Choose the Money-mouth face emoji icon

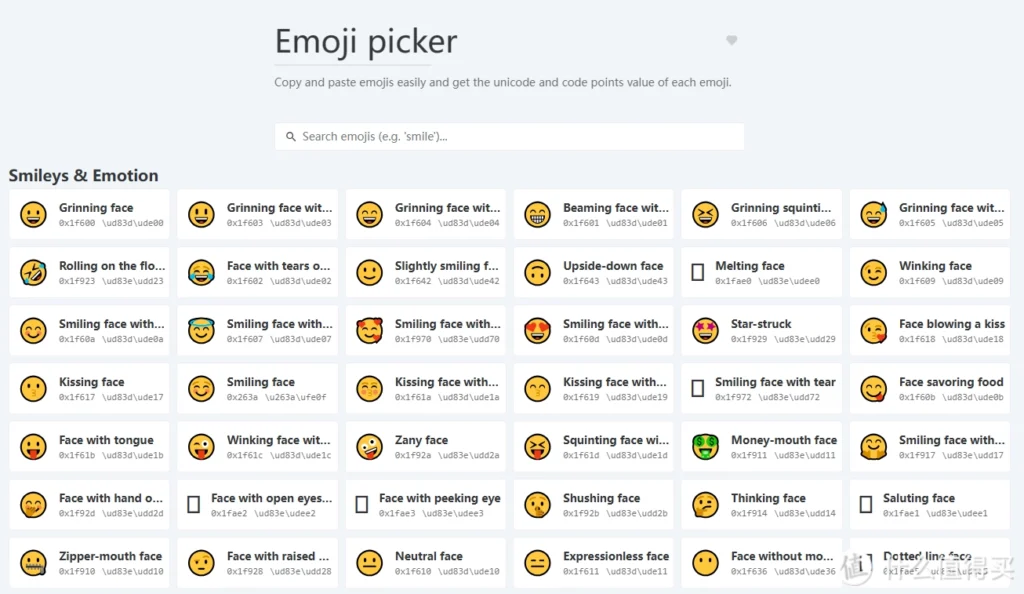click(x=706, y=447)
